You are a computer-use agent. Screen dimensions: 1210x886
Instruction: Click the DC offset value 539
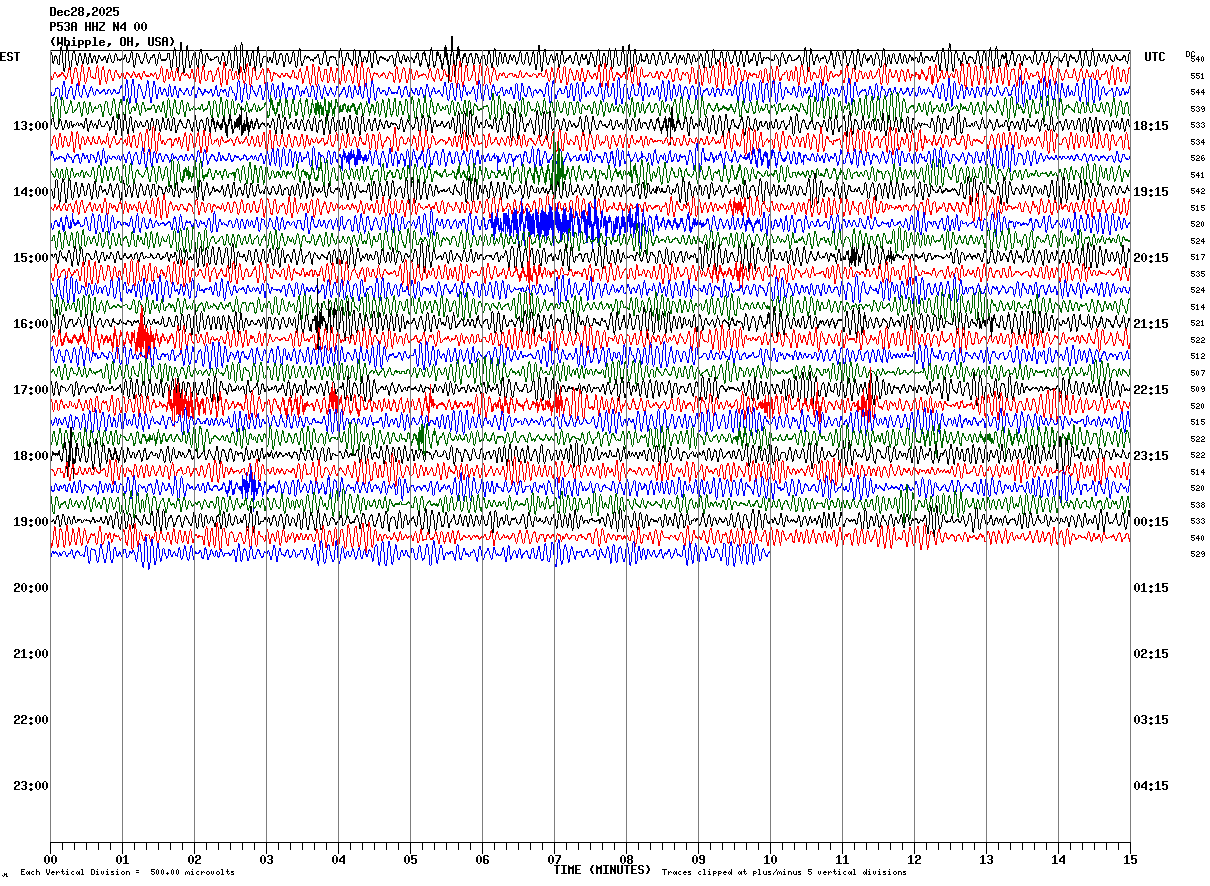click(x=1197, y=109)
